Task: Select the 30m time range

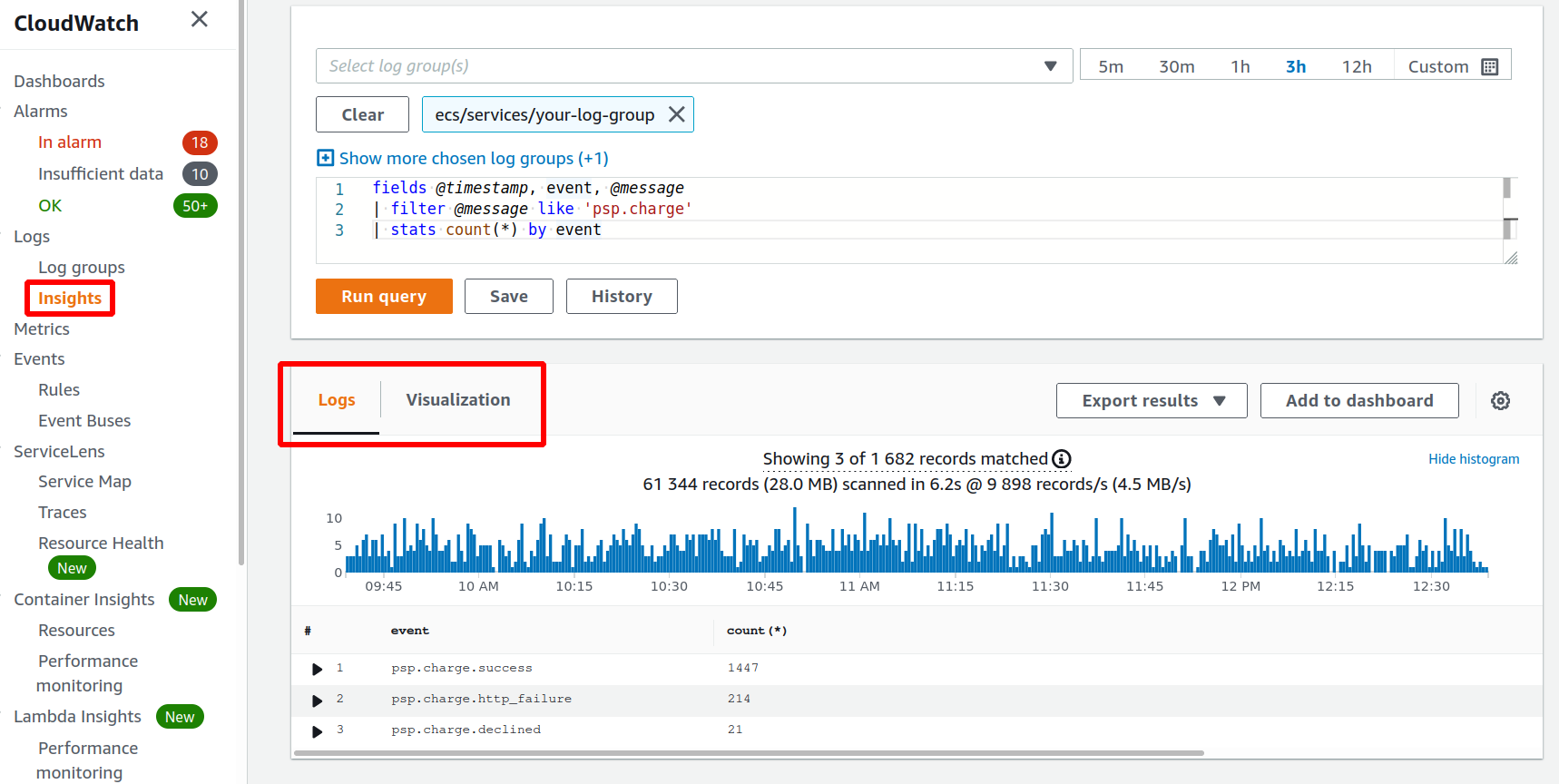Action: [1177, 66]
